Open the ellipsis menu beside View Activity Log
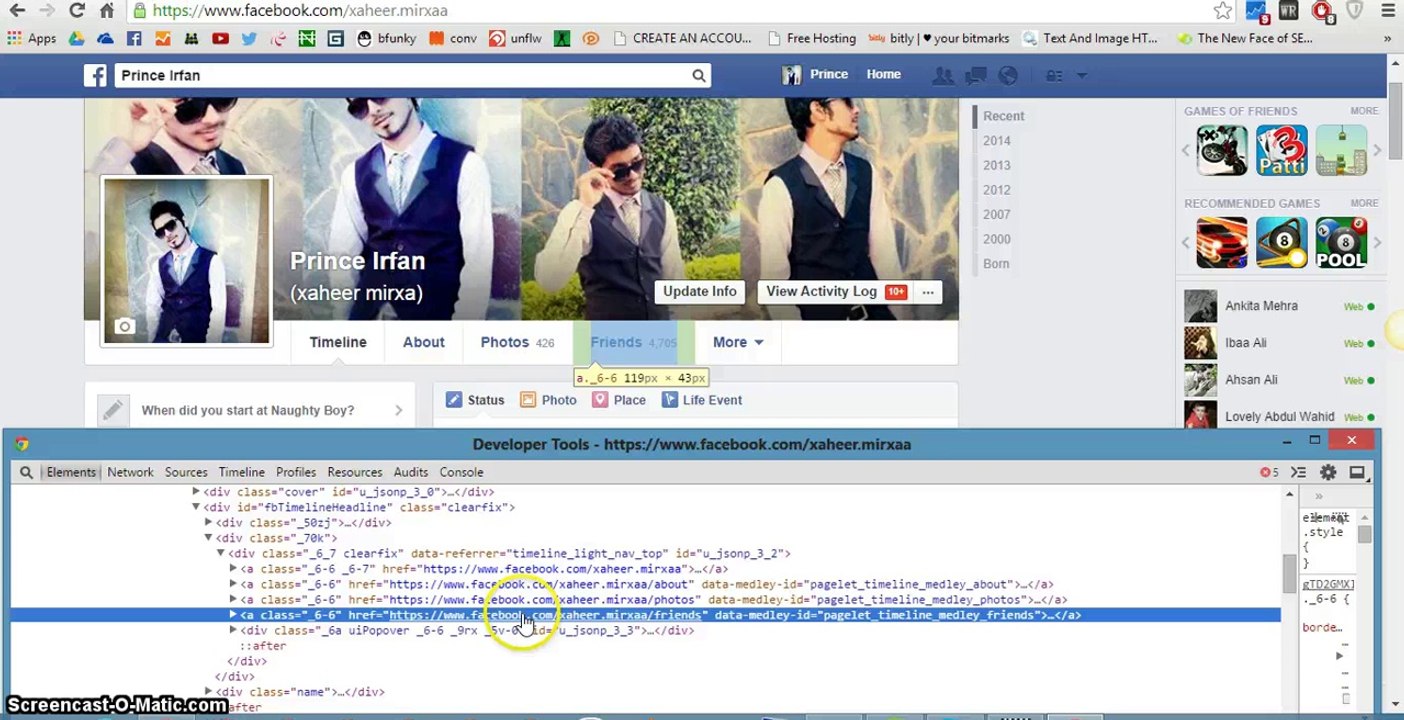This screenshot has width=1404, height=720. [x=928, y=292]
